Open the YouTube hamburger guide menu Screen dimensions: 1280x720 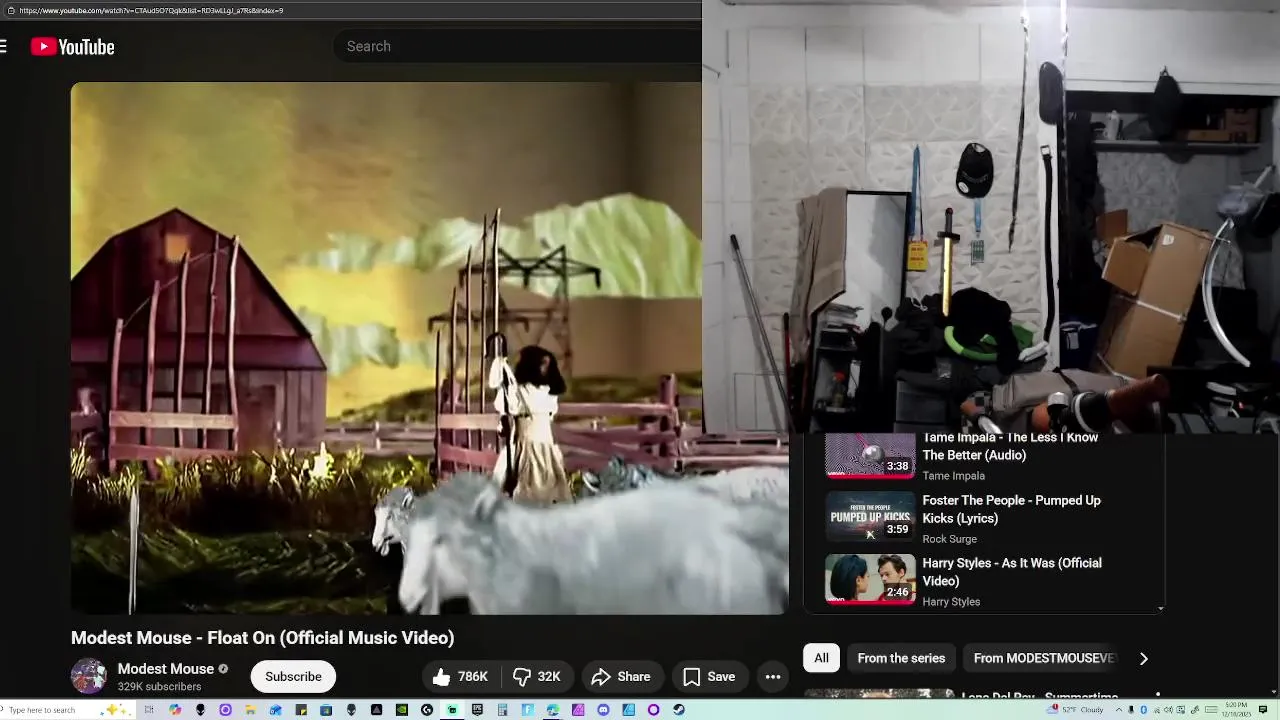(3, 46)
